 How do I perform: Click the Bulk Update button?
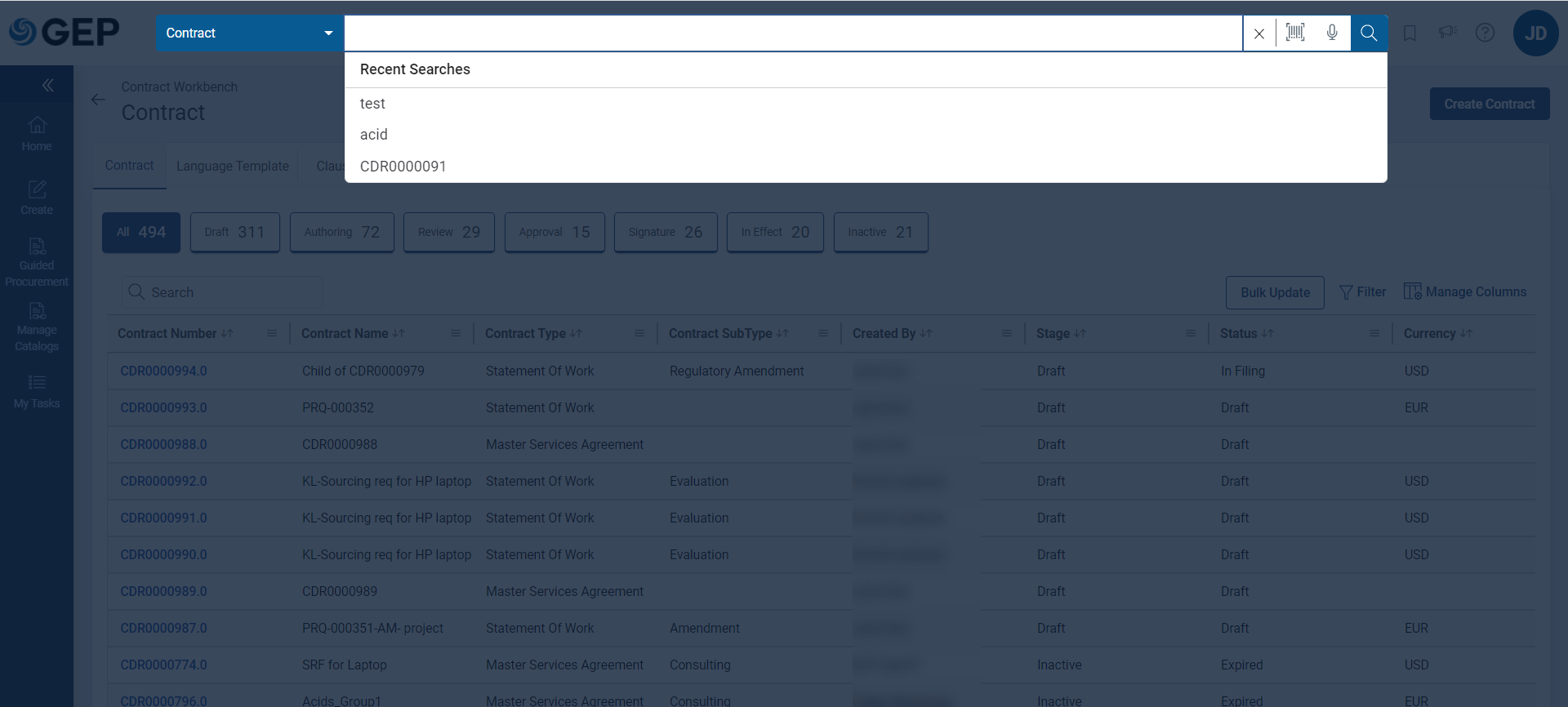pyautogui.click(x=1274, y=292)
